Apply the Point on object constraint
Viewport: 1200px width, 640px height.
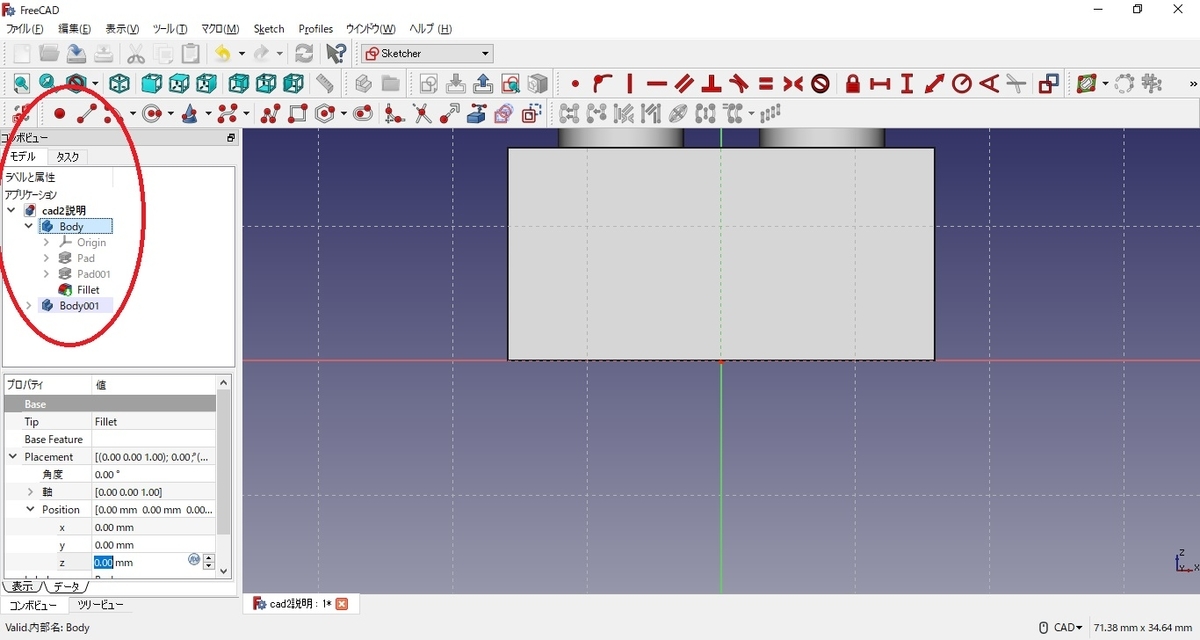602,83
